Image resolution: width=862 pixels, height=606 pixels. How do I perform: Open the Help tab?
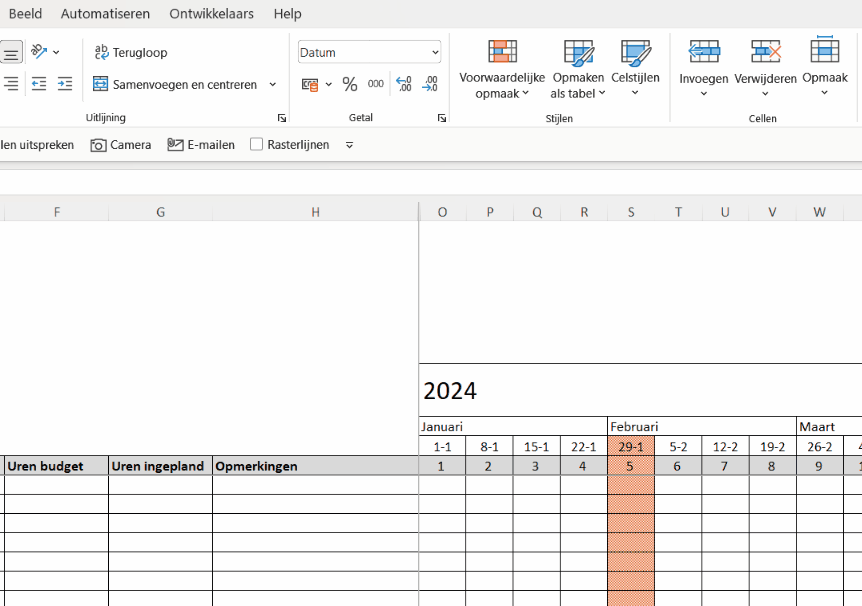(x=288, y=14)
